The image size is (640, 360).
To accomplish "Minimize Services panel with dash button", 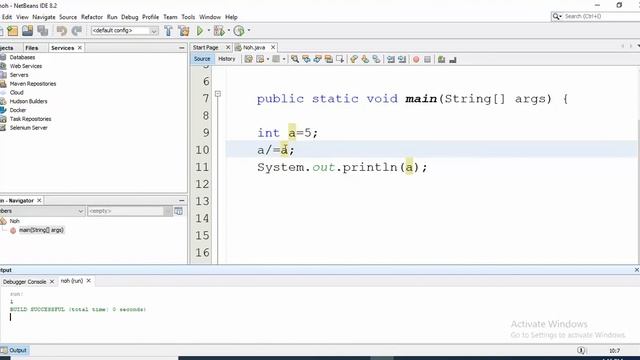I will pos(182,48).
